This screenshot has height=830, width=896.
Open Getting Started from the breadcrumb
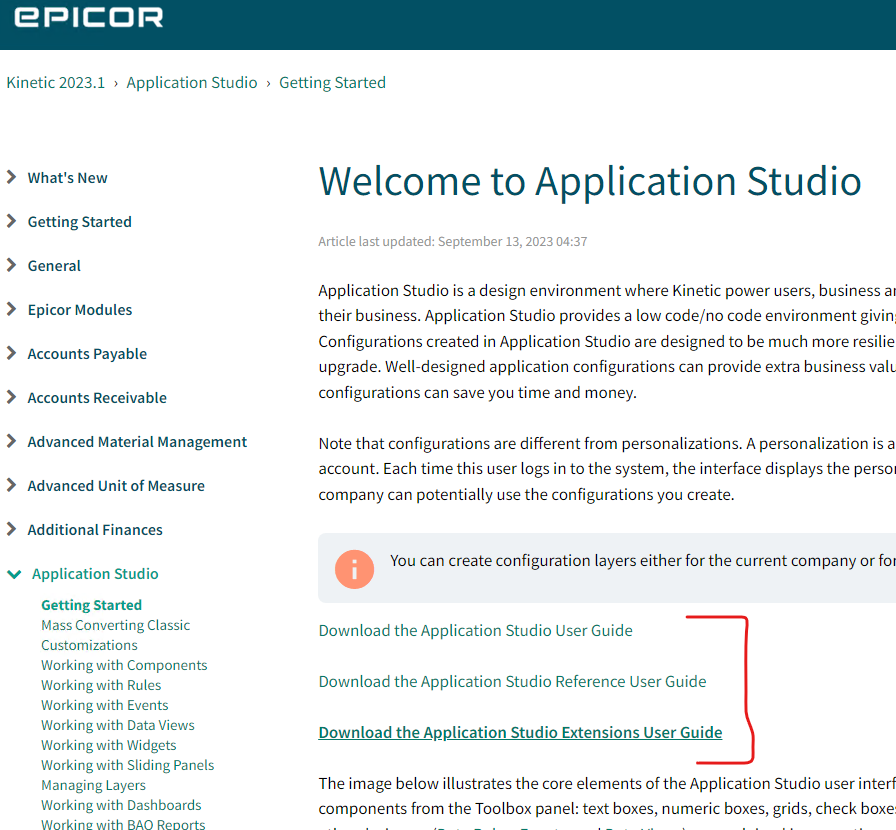[332, 82]
